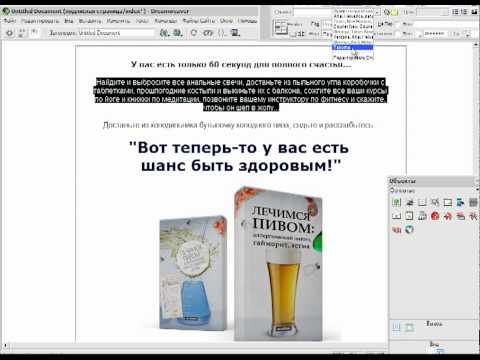Choose Georgia, Times New Roman font entry
Screen dimensions: 480x360
click(x=353, y=31)
